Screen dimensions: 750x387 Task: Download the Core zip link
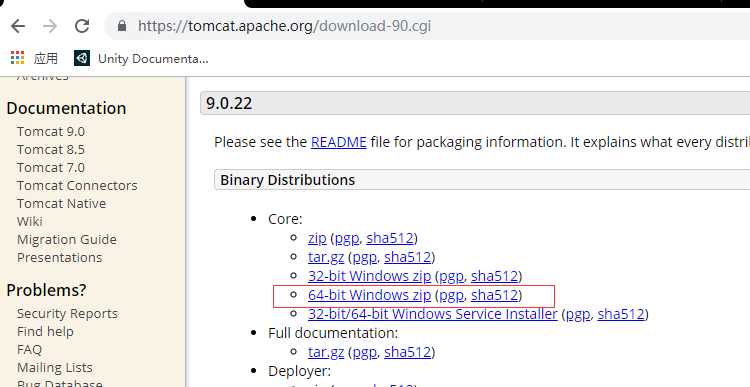317,238
